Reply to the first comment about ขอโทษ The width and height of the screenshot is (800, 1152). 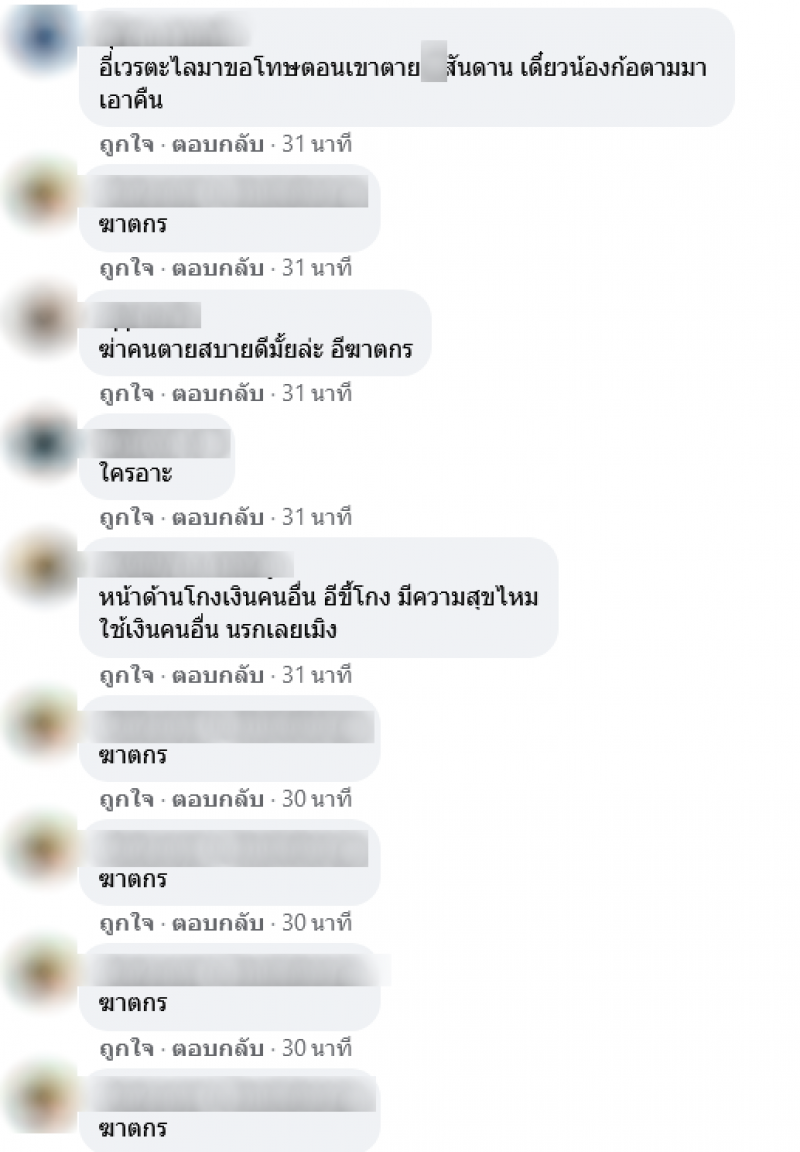click(217, 144)
